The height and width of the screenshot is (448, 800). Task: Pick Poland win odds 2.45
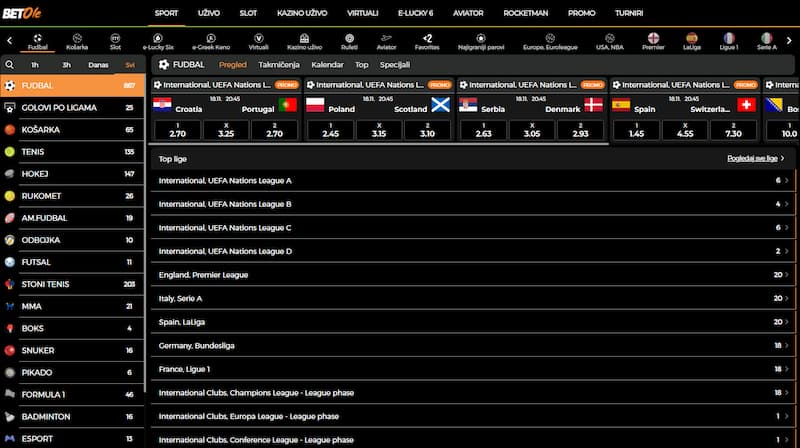331,130
